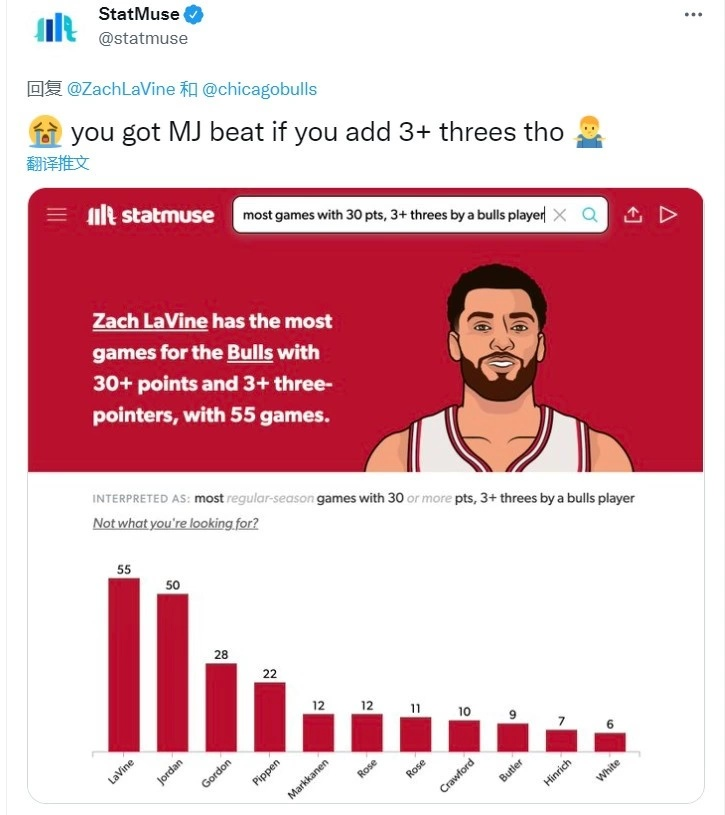This screenshot has height=815, width=725.
Task: Clear the search query with the X icon
Action: click(560, 215)
